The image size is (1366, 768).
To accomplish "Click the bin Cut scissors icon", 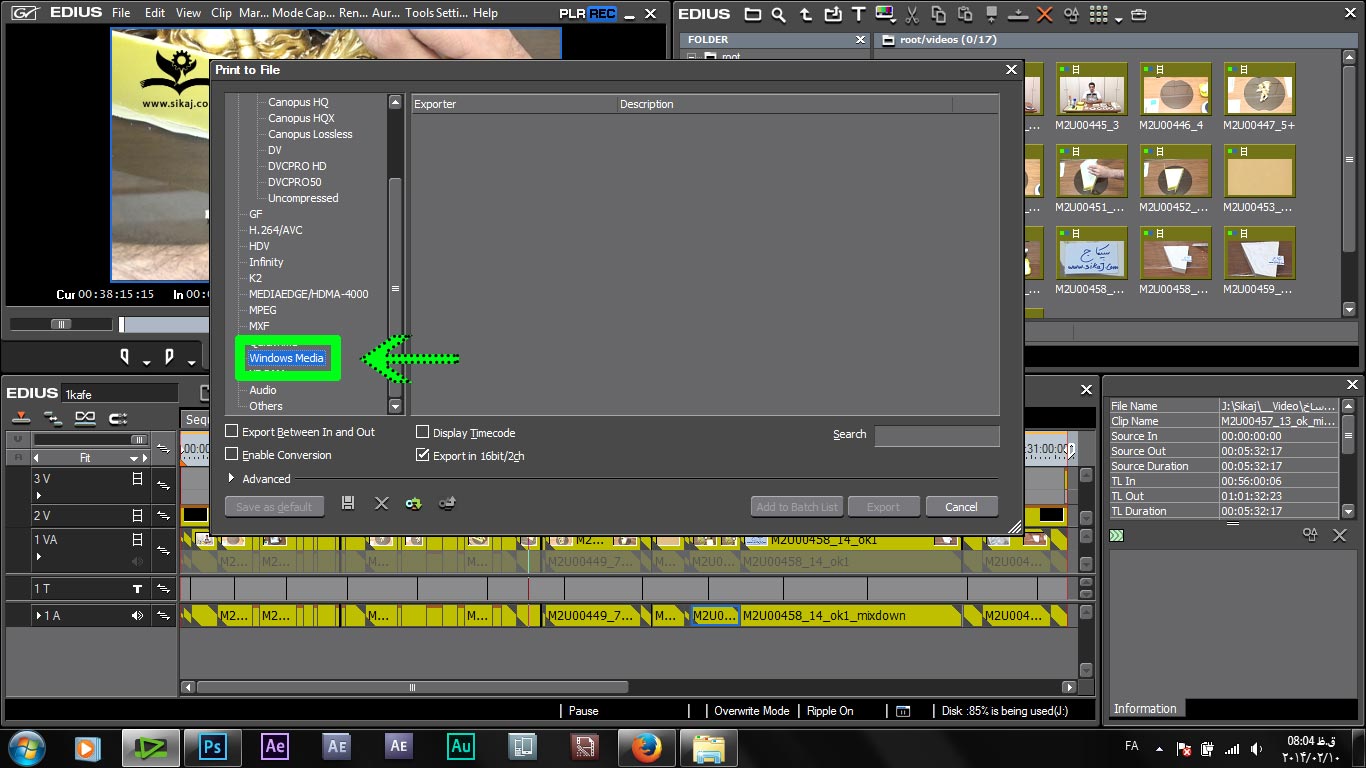I will pos(912,14).
